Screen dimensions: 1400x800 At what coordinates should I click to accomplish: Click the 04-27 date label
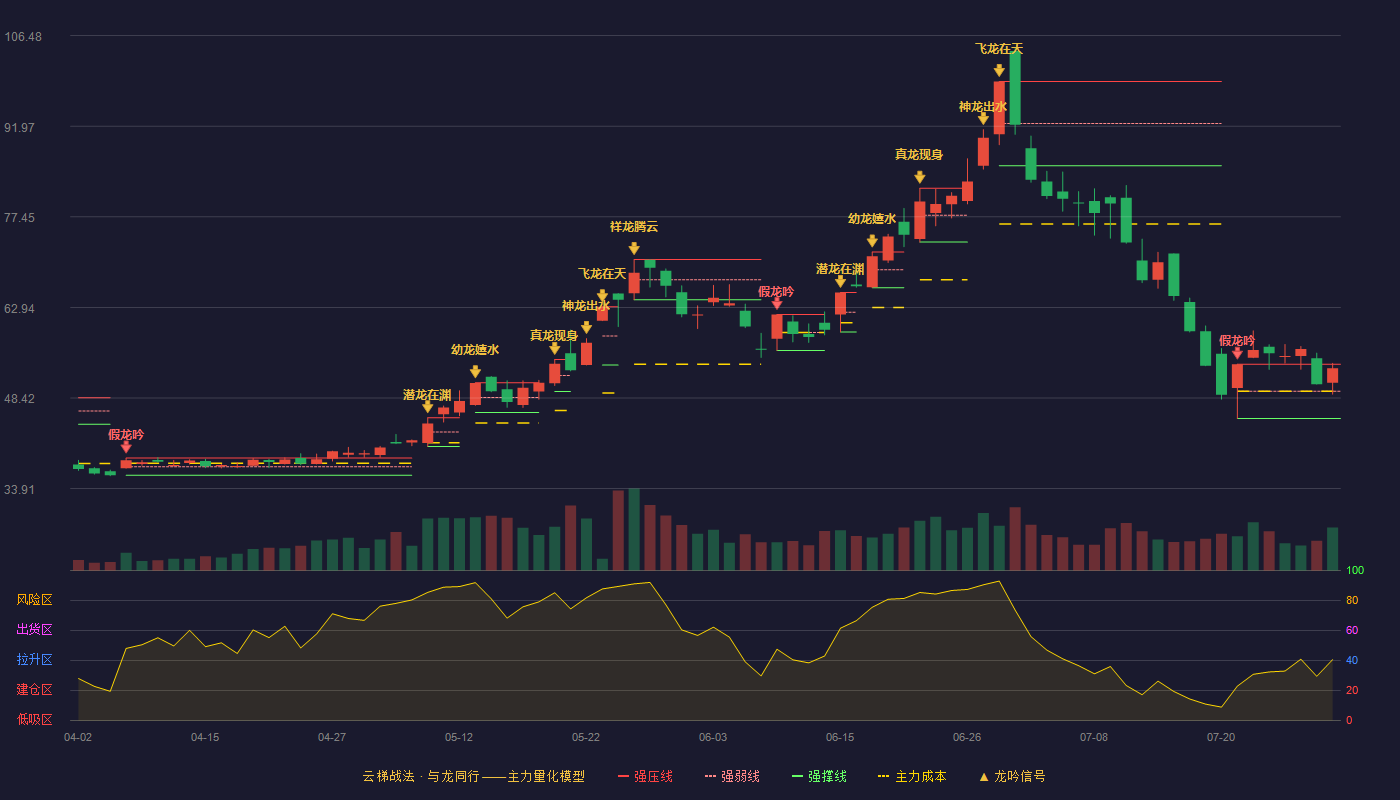pyautogui.click(x=332, y=737)
